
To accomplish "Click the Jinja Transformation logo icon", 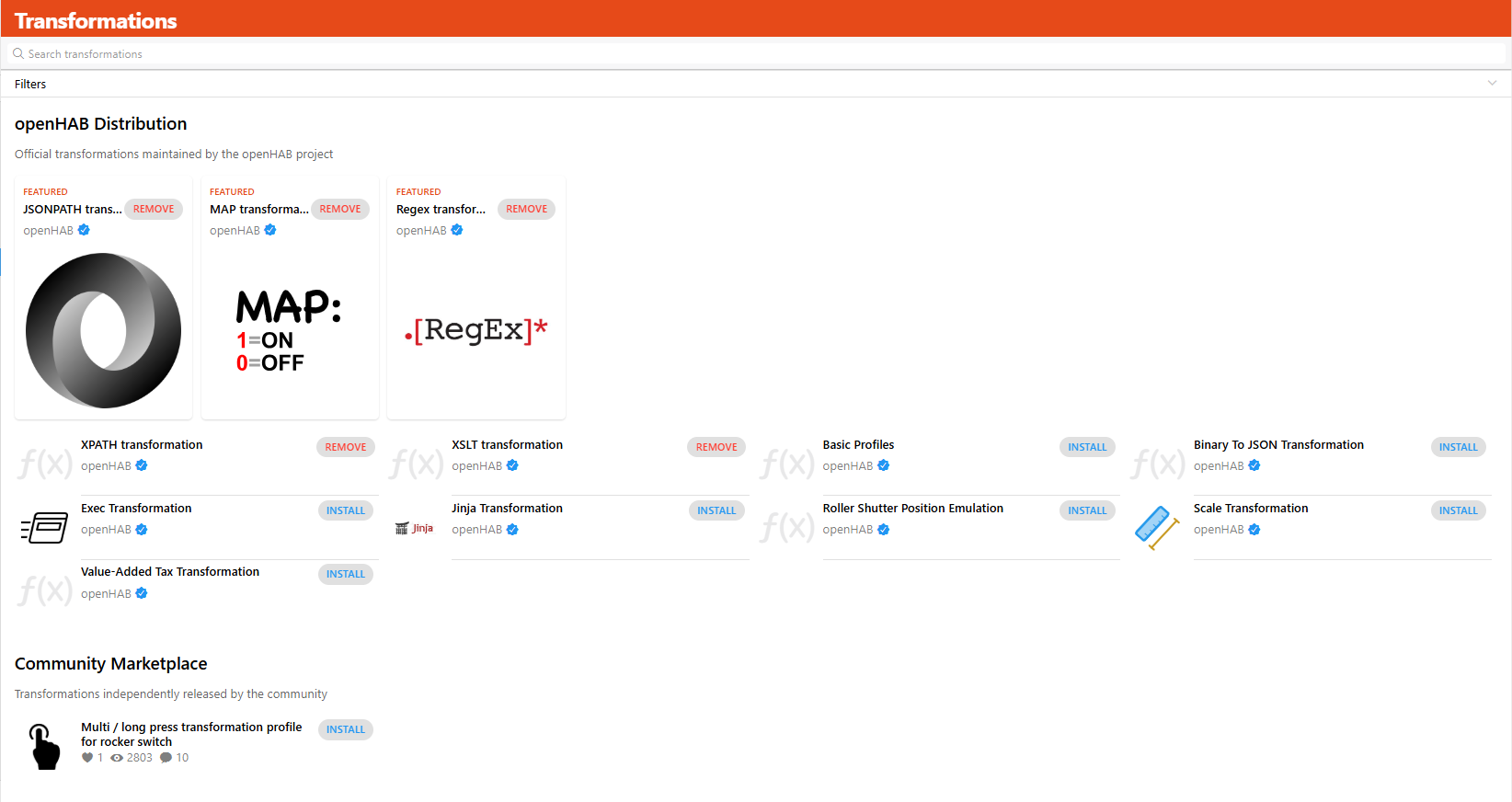I will coord(414,528).
